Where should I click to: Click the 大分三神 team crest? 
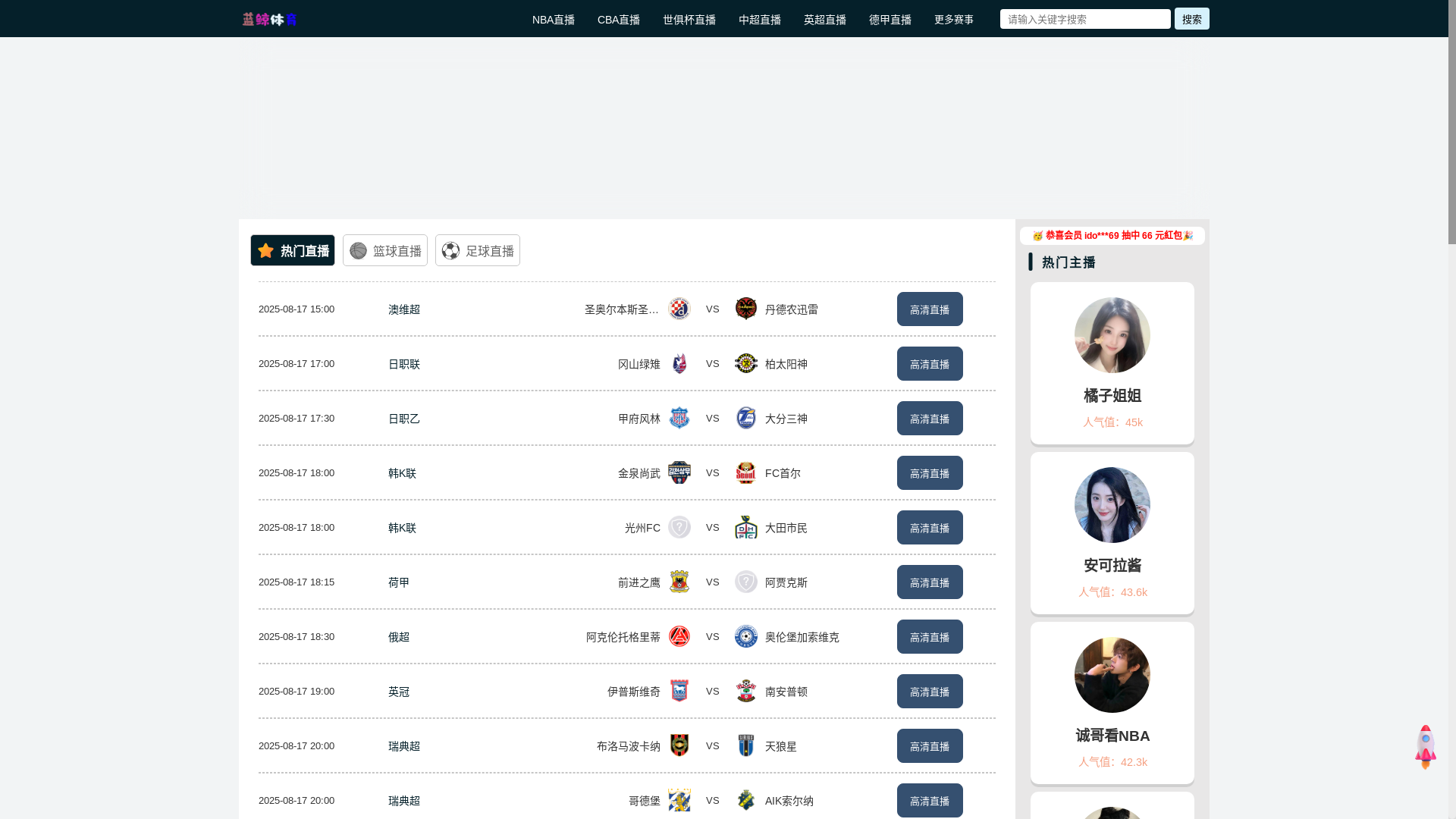tap(746, 418)
